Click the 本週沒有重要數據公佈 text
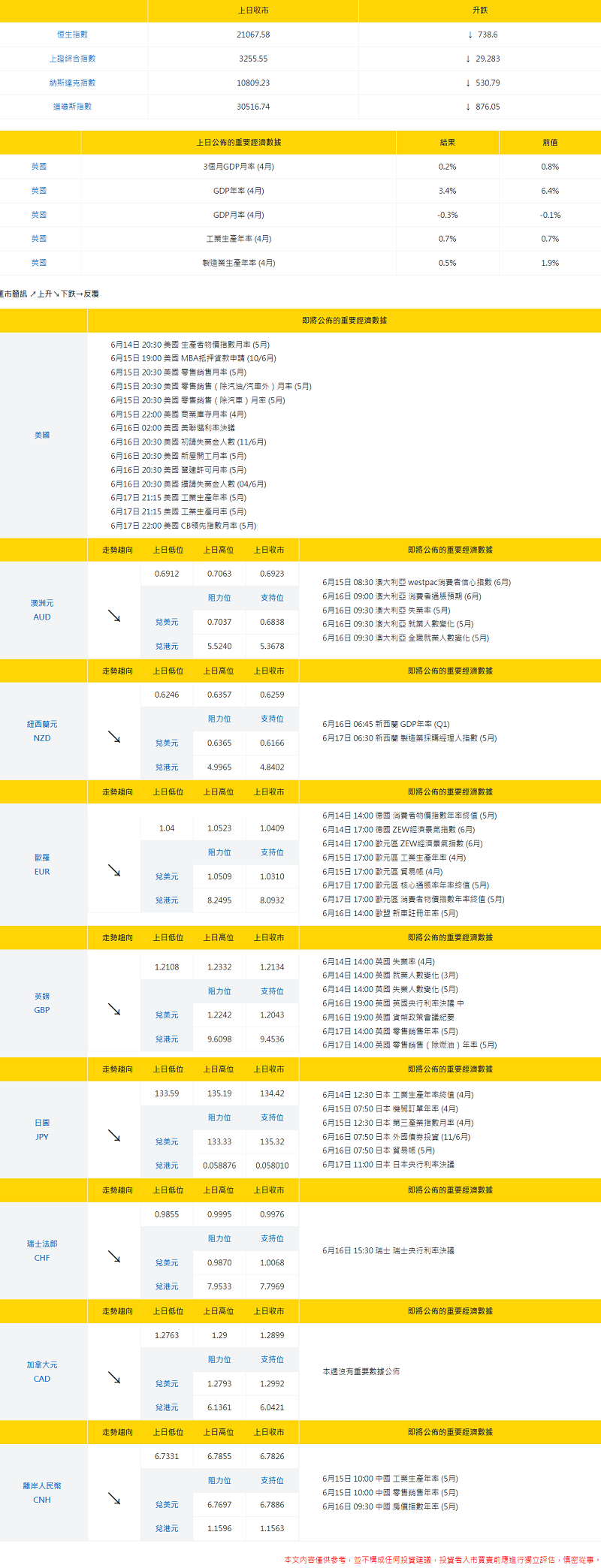 click(361, 1371)
